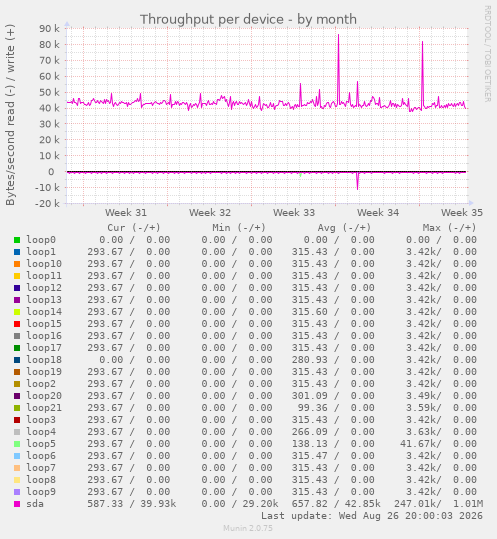Click the 'Week 33' axis label

coord(294,213)
